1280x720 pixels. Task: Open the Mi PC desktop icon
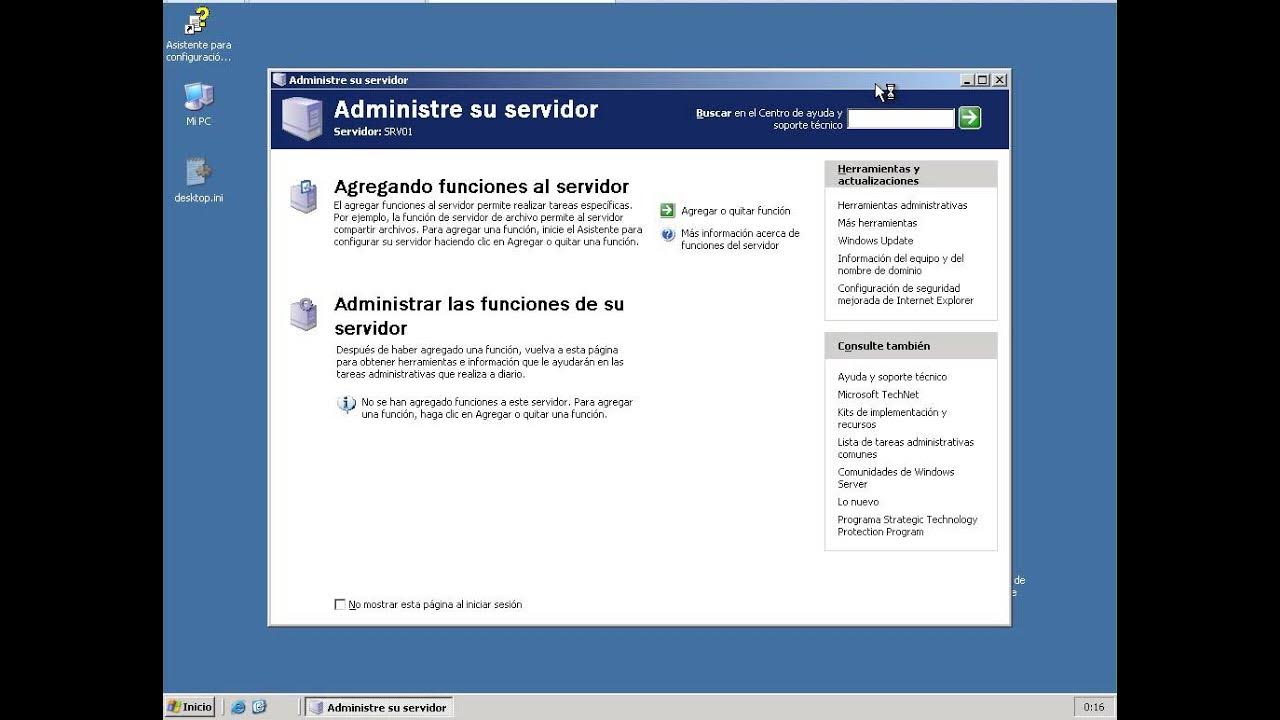198,104
